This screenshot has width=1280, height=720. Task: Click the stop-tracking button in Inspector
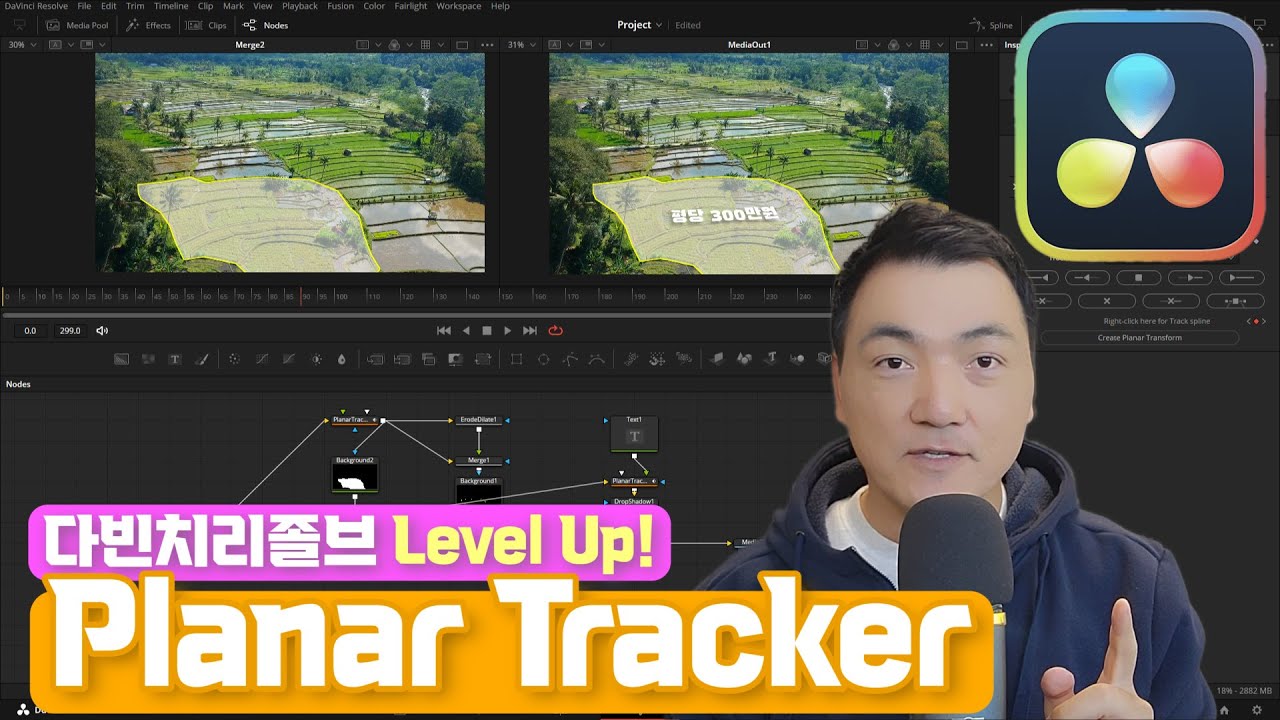pyautogui.click(x=1138, y=277)
